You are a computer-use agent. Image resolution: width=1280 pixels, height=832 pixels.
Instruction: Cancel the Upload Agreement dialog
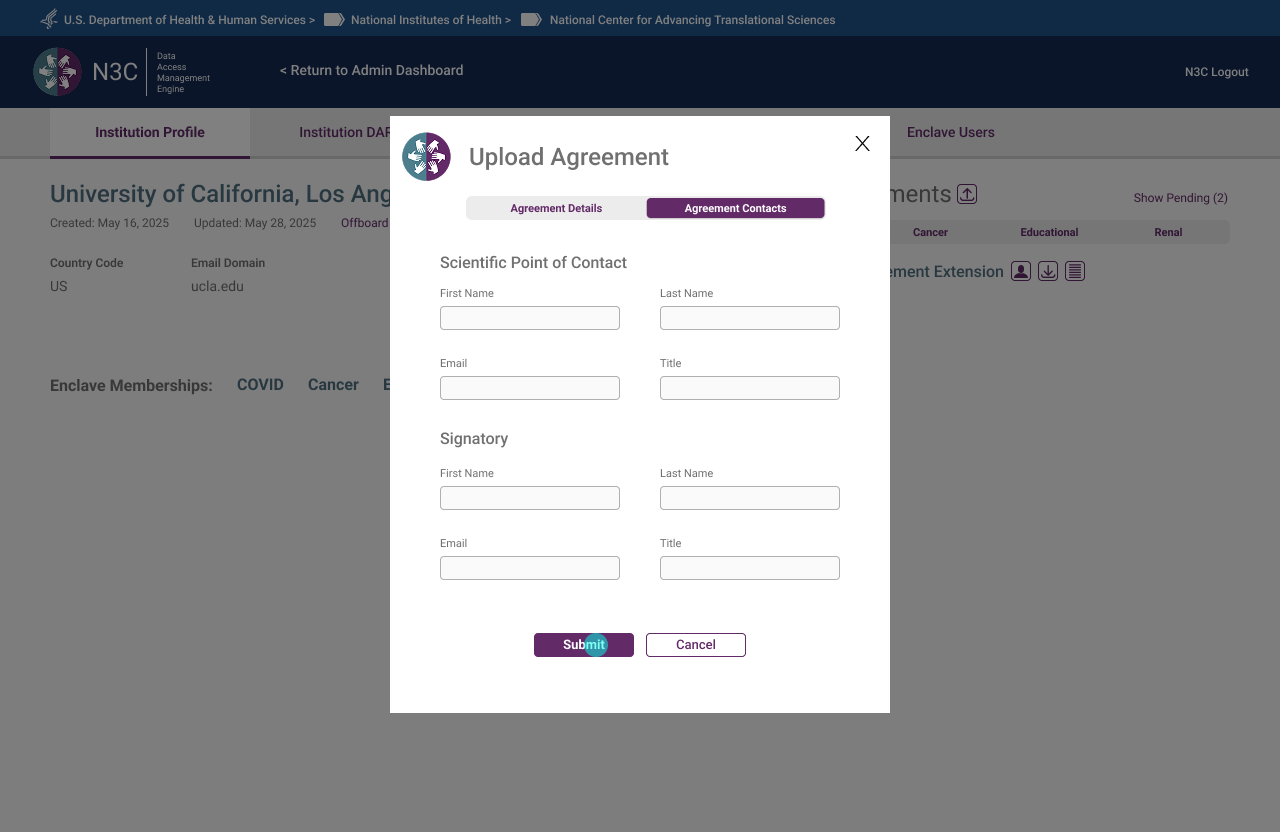(695, 645)
